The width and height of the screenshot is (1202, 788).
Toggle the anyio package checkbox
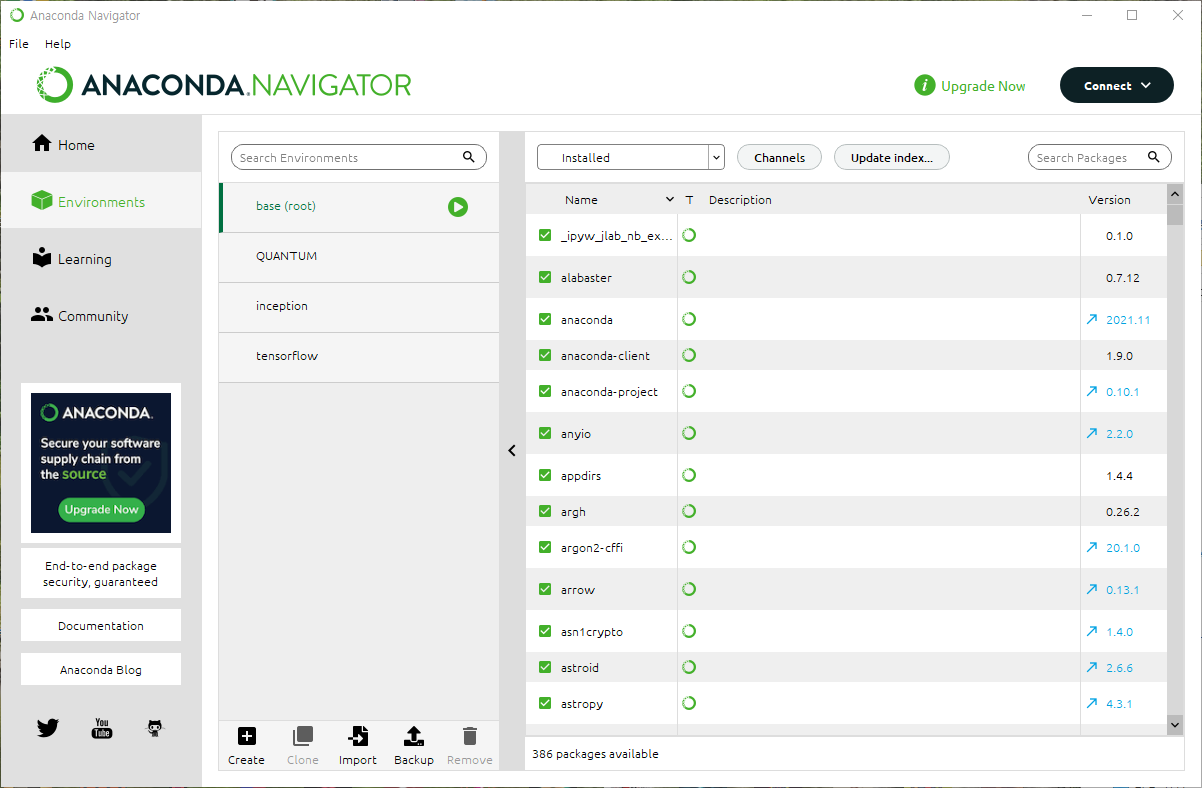click(545, 433)
